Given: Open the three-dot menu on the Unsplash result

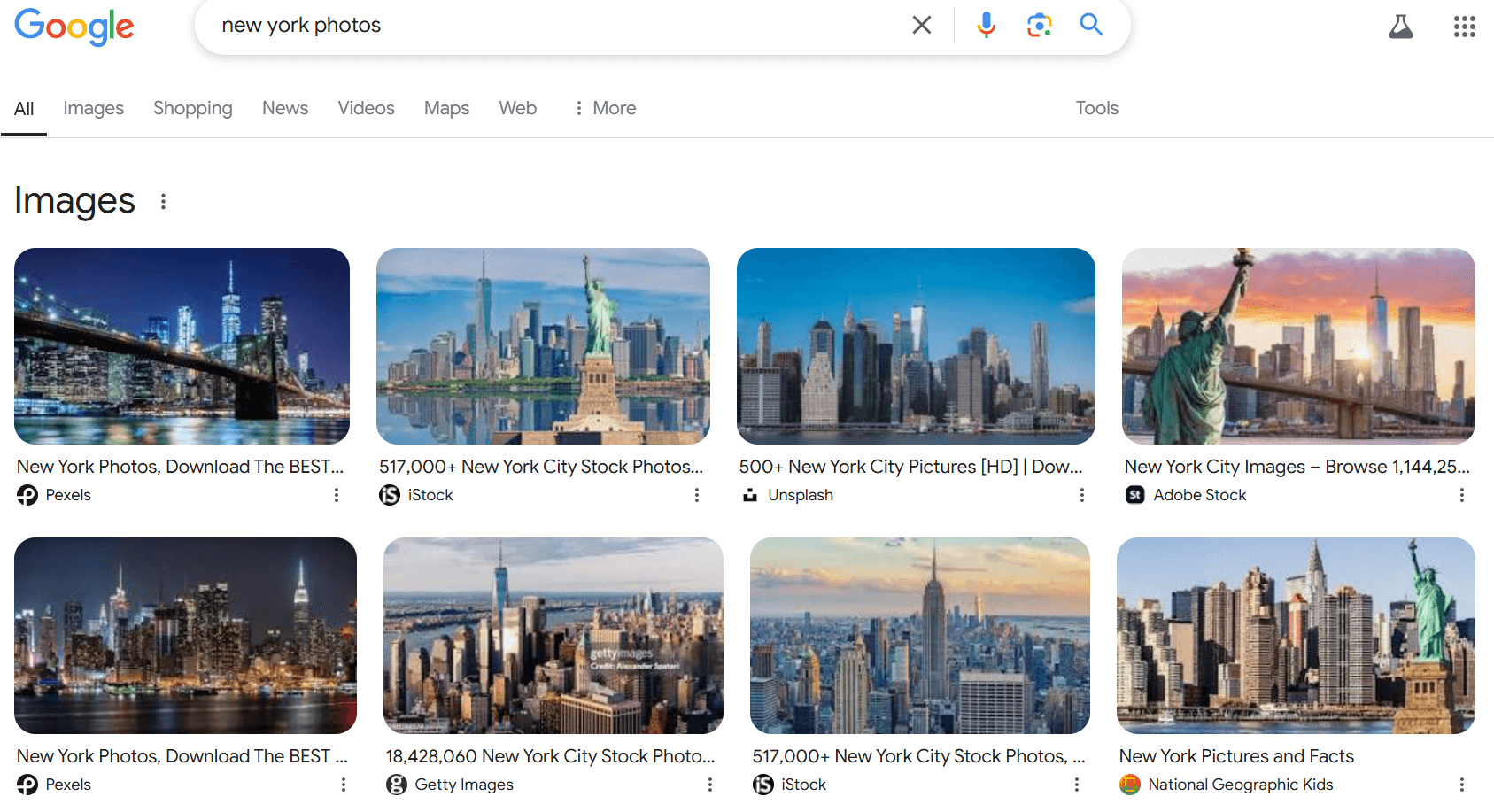Looking at the screenshot, I should point(1081,495).
